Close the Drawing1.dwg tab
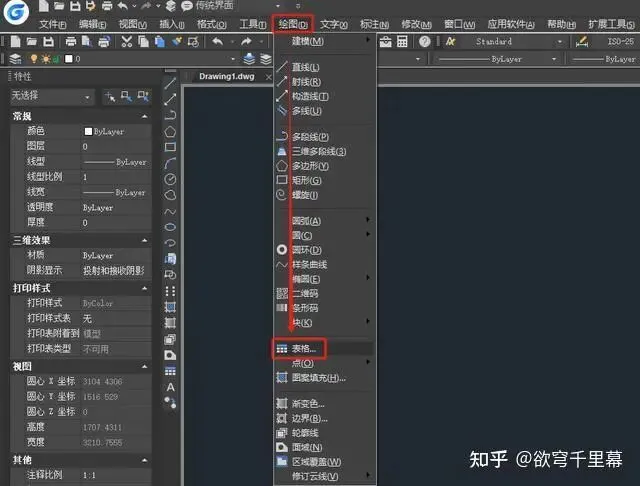Screen dimensions: 640x486 click(x=268, y=77)
